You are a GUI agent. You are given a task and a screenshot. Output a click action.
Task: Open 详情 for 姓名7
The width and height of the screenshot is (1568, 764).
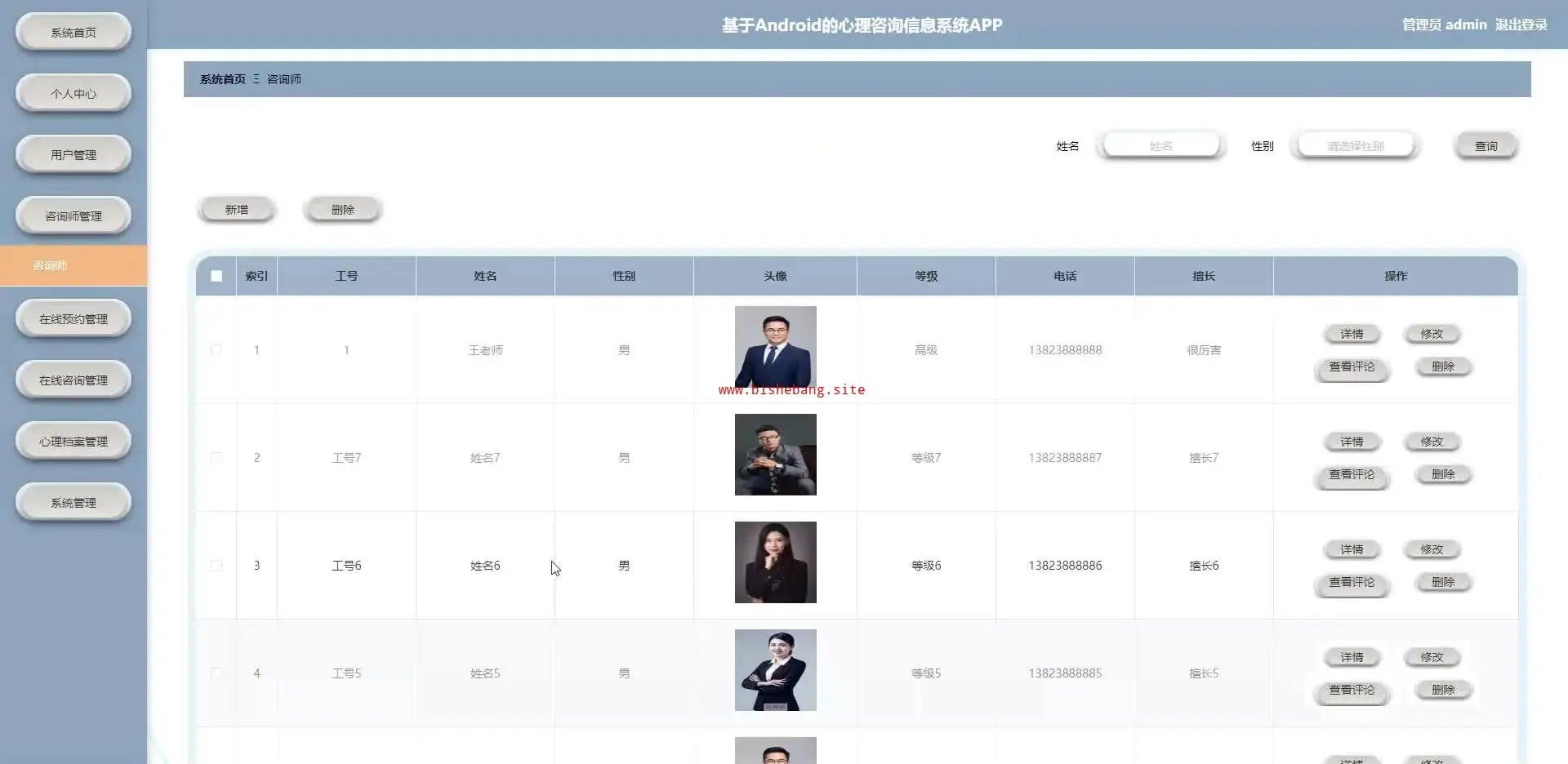coord(1352,442)
